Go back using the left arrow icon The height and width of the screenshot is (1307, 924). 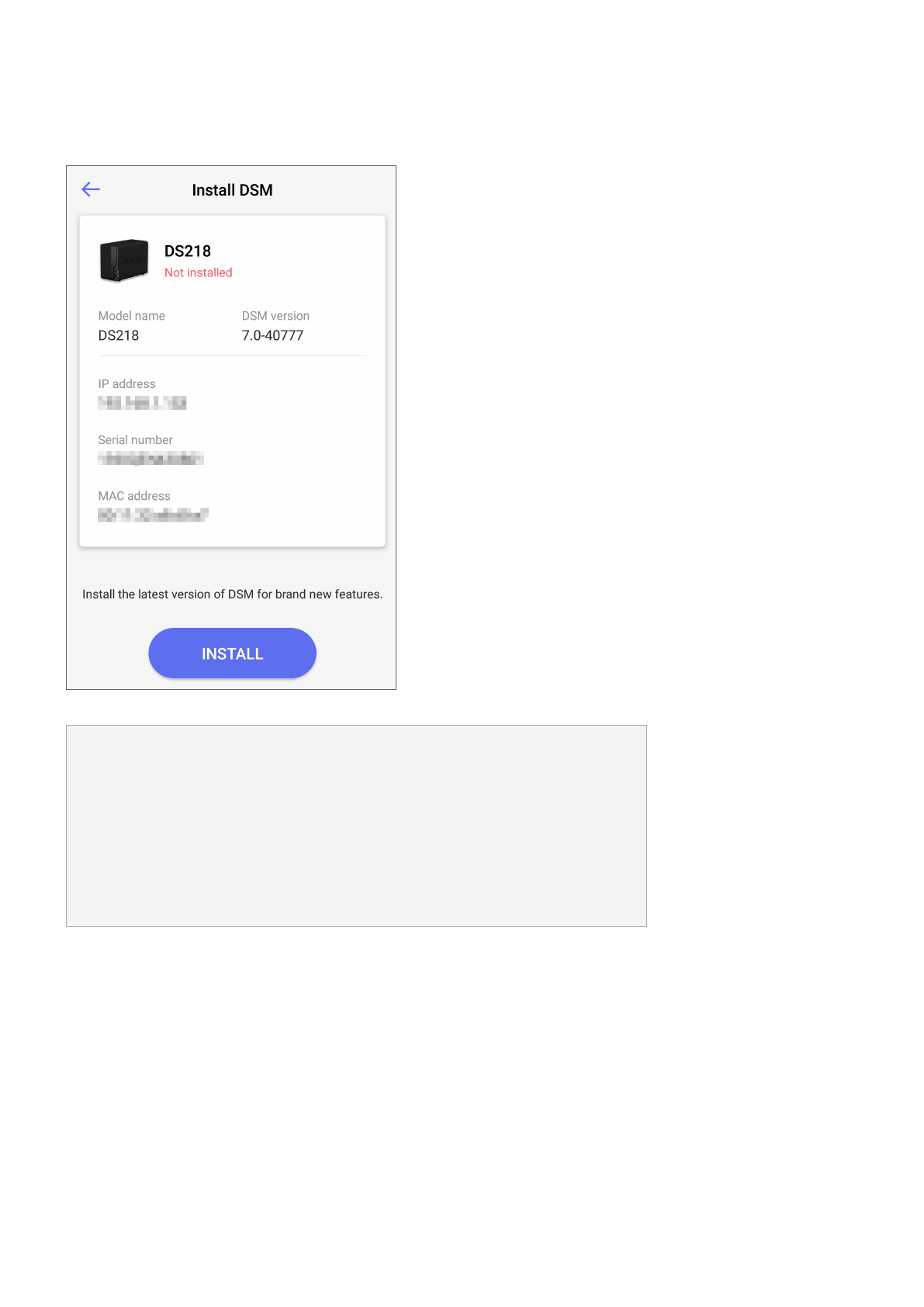click(91, 189)
